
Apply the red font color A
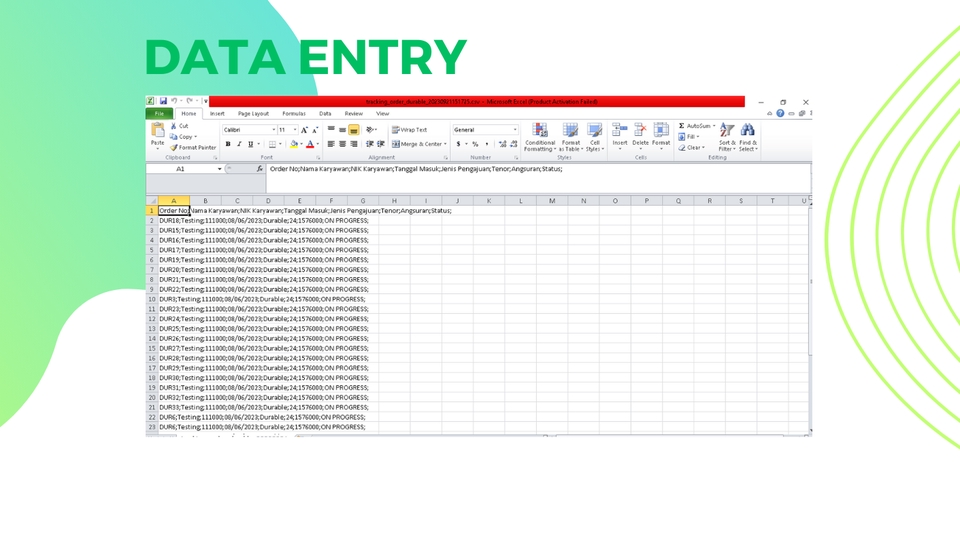310,144
